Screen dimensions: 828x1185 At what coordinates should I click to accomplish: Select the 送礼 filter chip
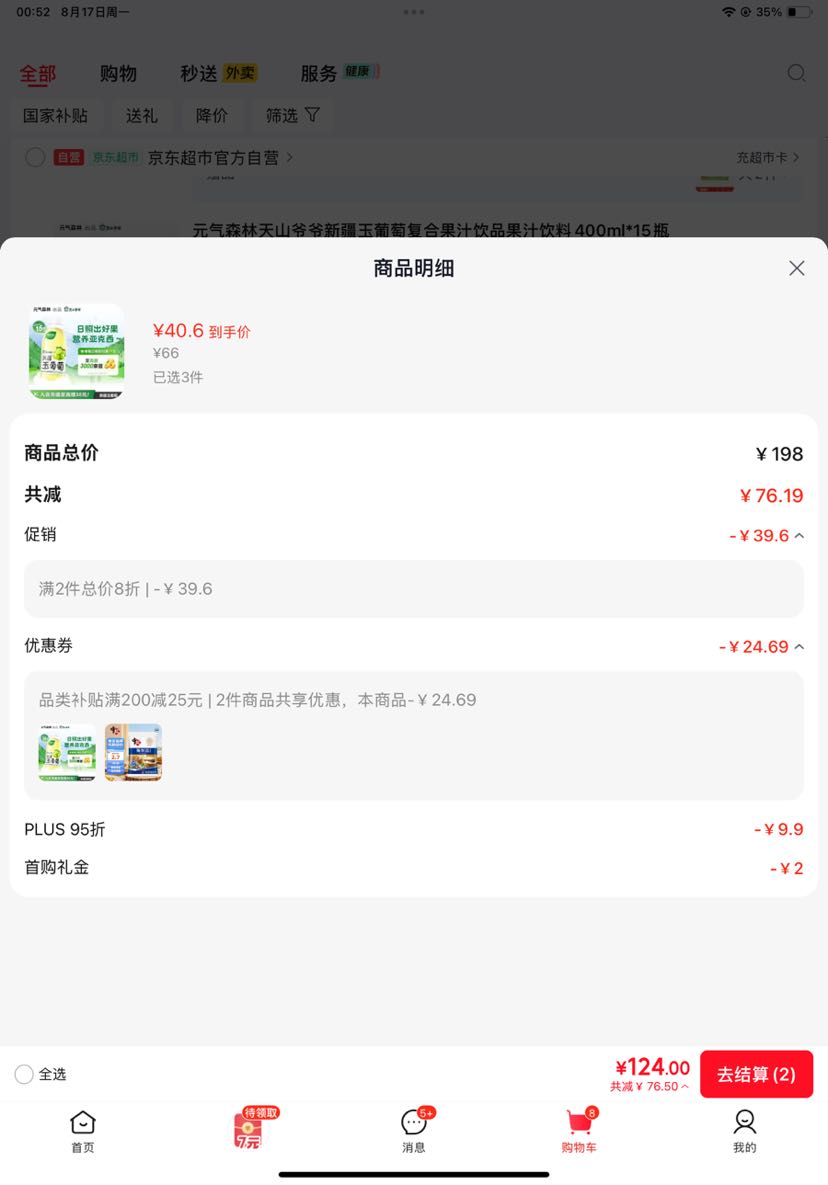(x=141, y=116)
